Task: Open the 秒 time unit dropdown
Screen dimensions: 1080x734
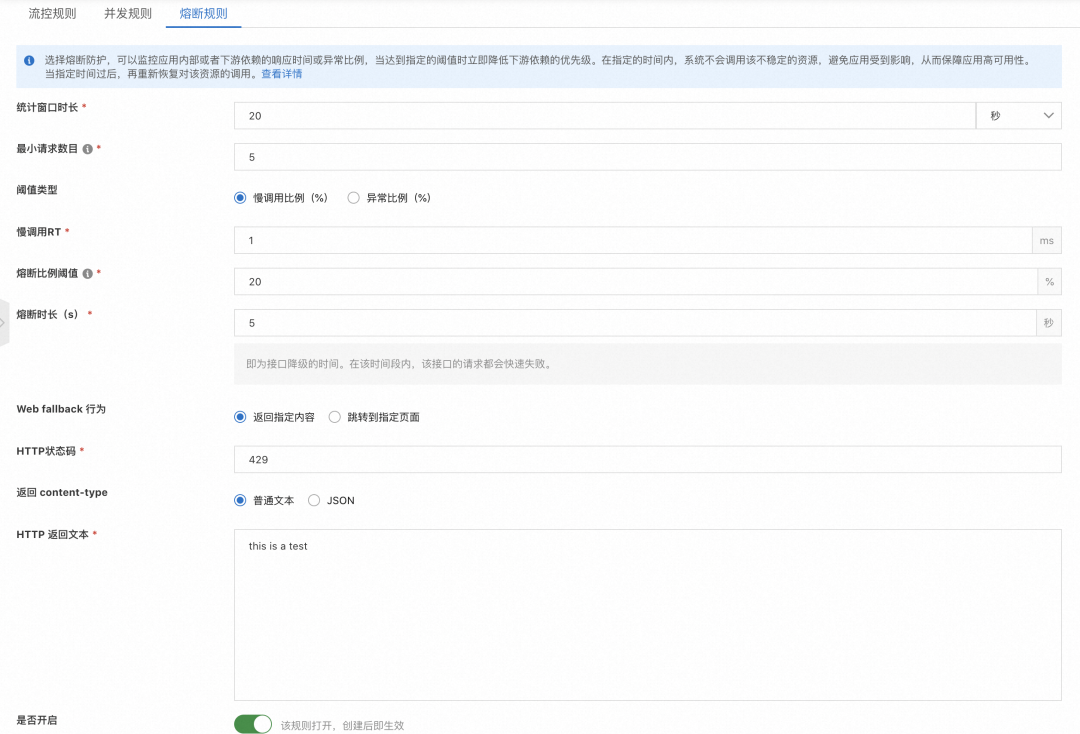Action: [x=1019, y=115]
